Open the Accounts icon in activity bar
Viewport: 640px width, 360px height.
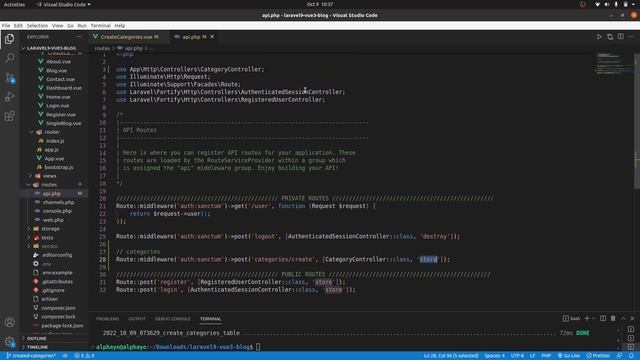(x=9, y=322)
